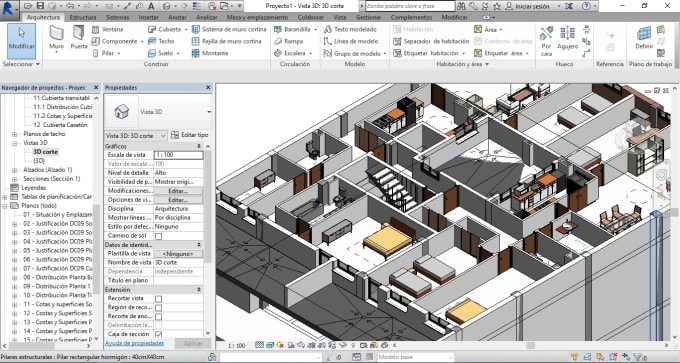This screenshot has height=363, width=680.
Task: Click the text A tool in quick access
Action: (x=151, y=6)
